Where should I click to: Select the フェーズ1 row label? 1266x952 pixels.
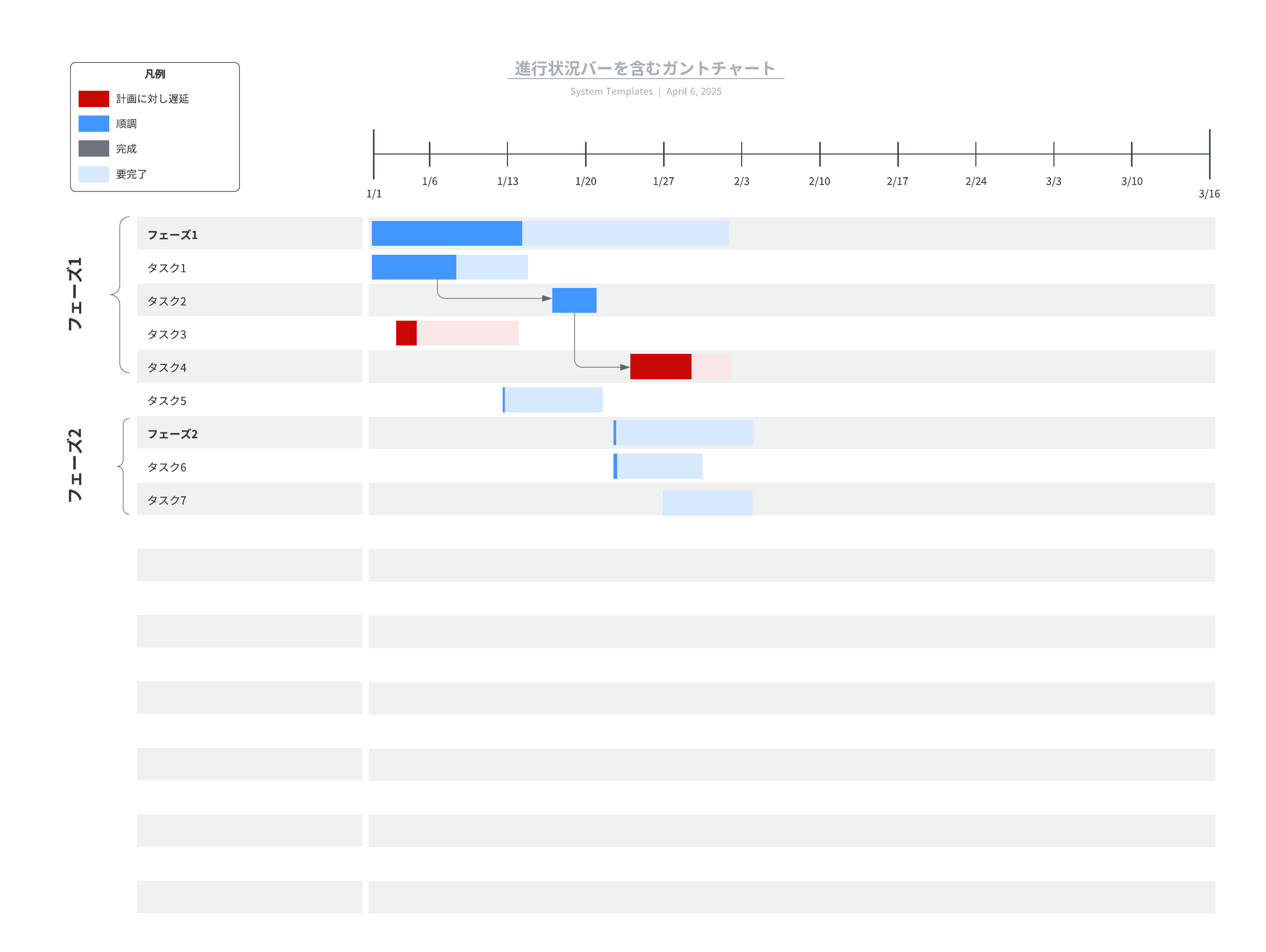(172, 235)
